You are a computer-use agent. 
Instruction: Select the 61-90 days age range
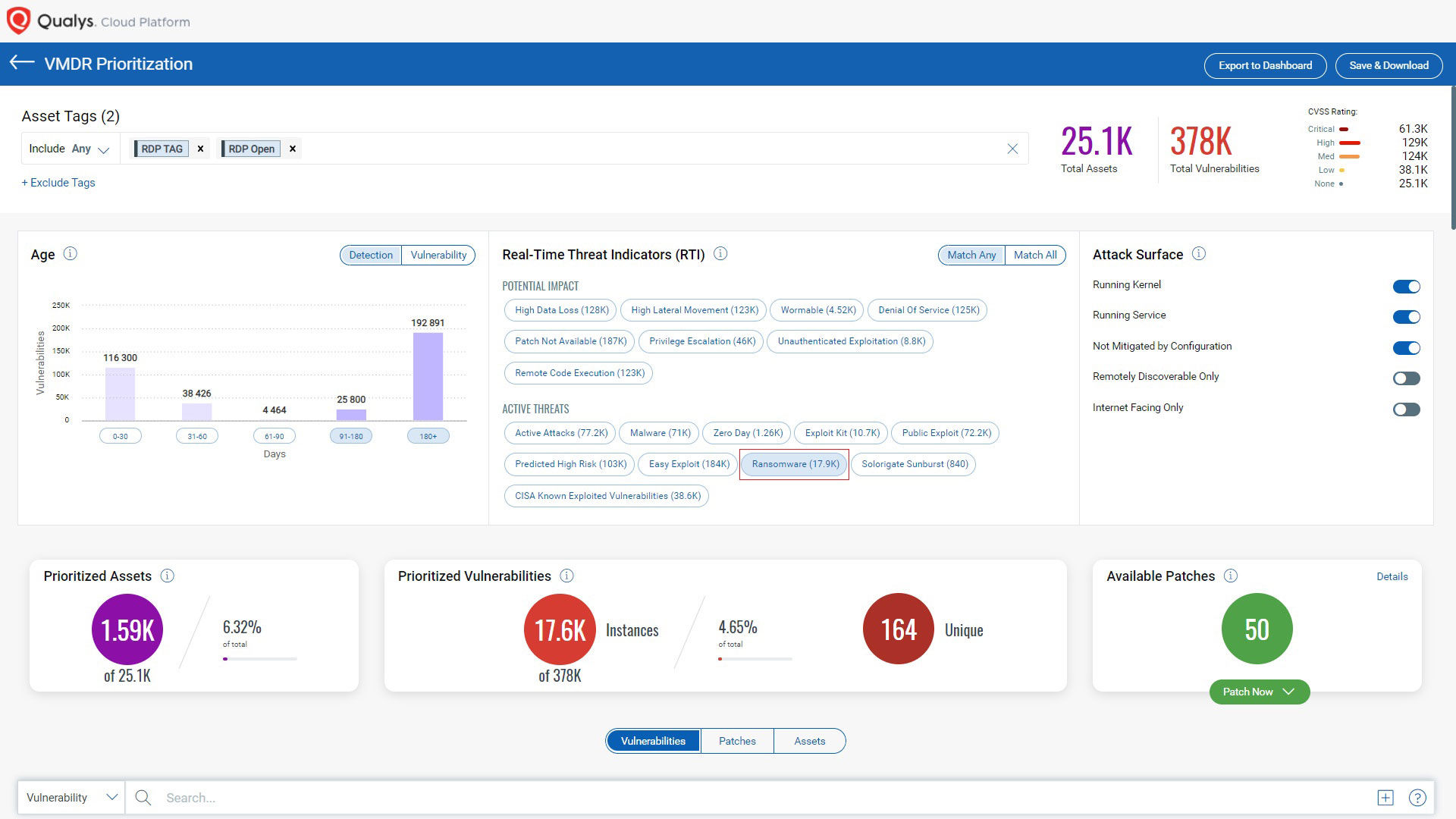click(274, 436)
